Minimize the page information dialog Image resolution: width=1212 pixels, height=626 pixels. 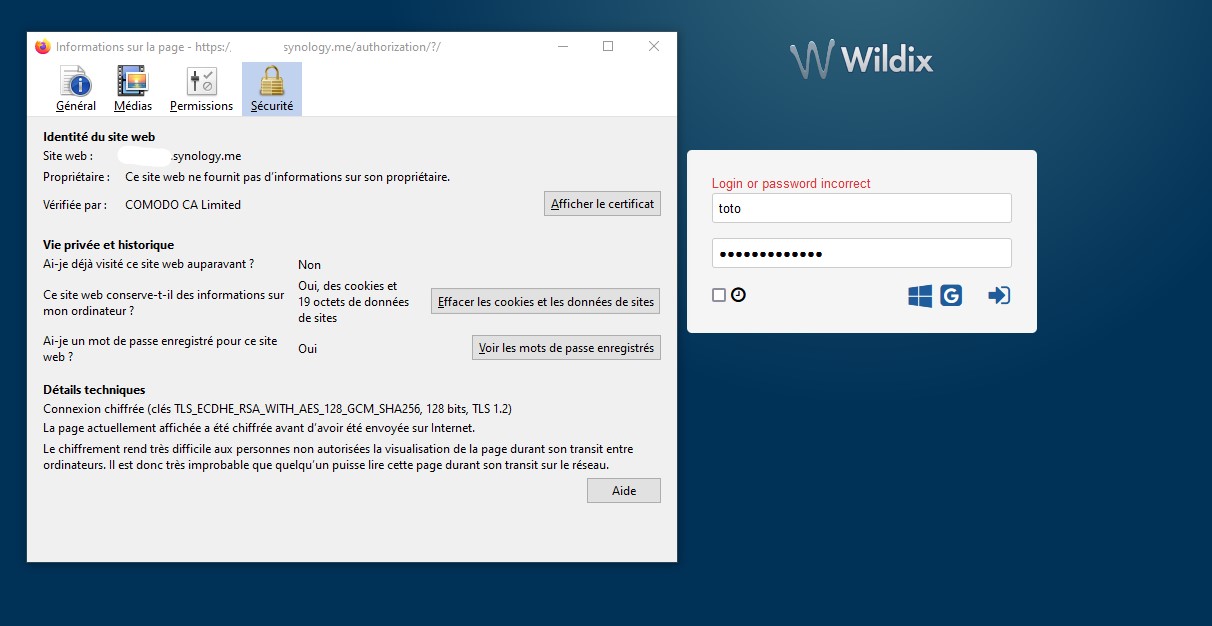coord(562,46)
